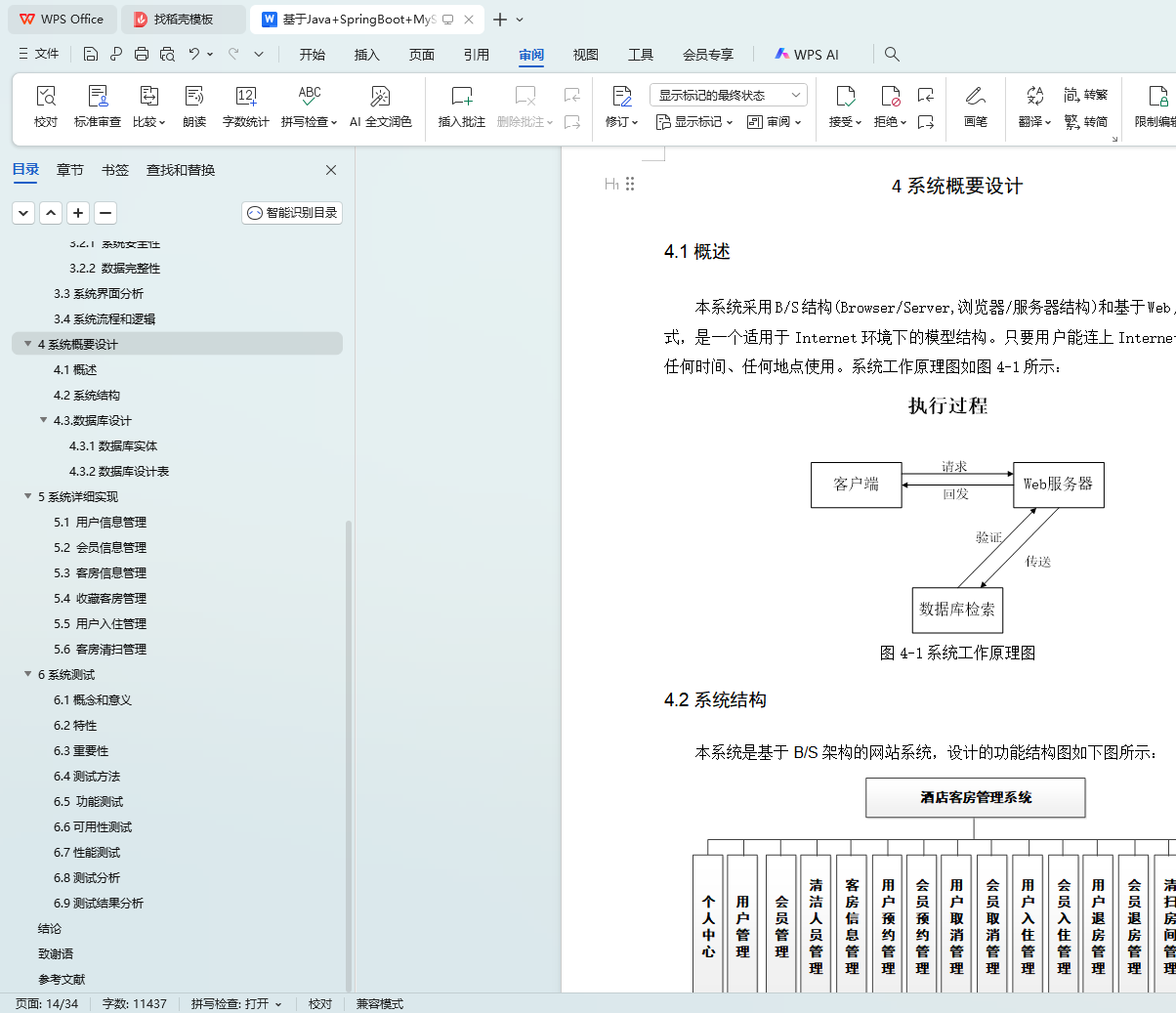
Task: Open the 标准审查 tool
Action: (x=98, y=106)
